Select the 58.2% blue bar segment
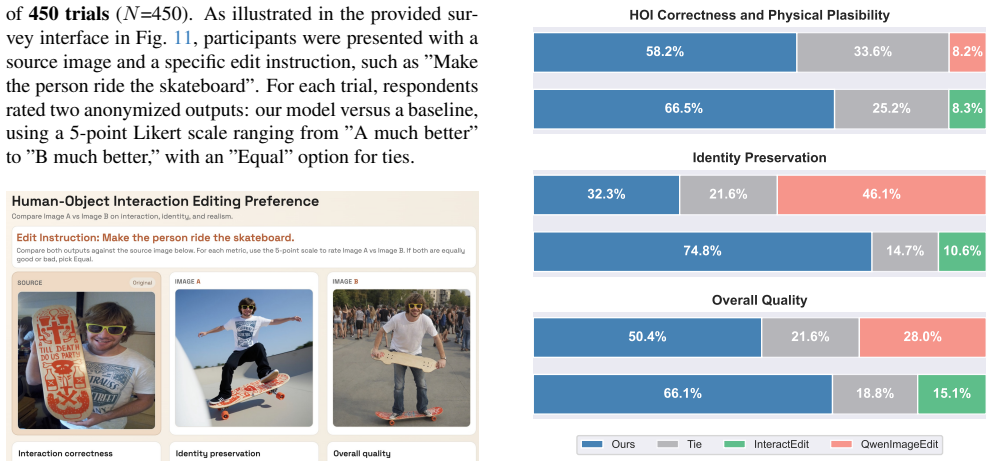This screenshot has width=992, height=461. 665,52
